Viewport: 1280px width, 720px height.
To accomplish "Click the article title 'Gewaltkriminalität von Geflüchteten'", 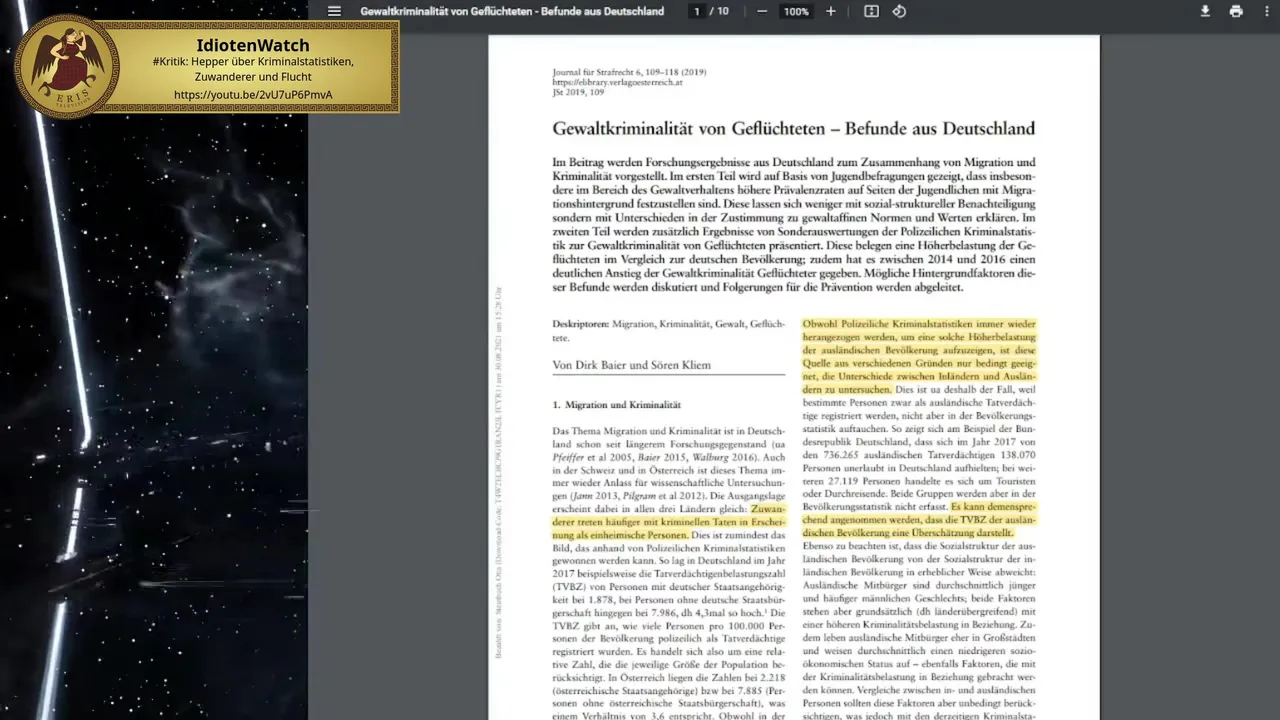I will 793,129.
